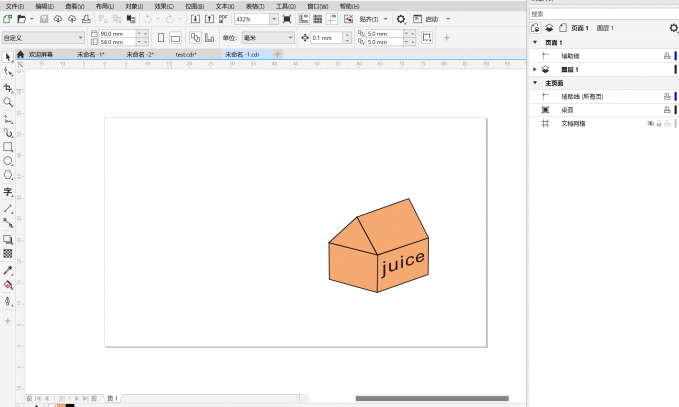Set page to landscape orientation

pos(175,38)
